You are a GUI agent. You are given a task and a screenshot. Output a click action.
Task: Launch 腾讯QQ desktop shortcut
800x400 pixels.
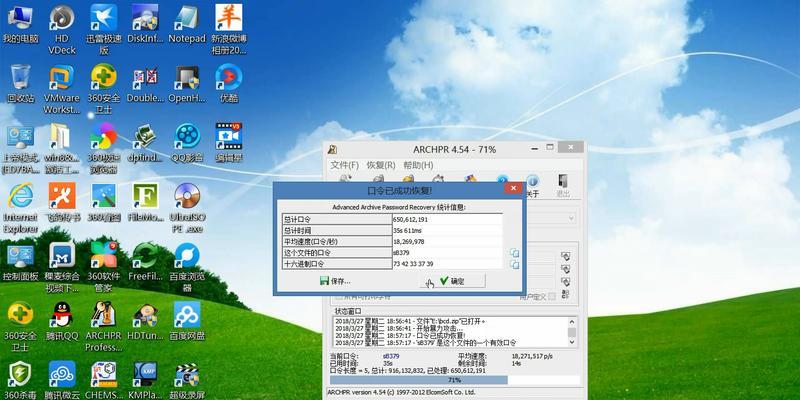coord(62,321)
